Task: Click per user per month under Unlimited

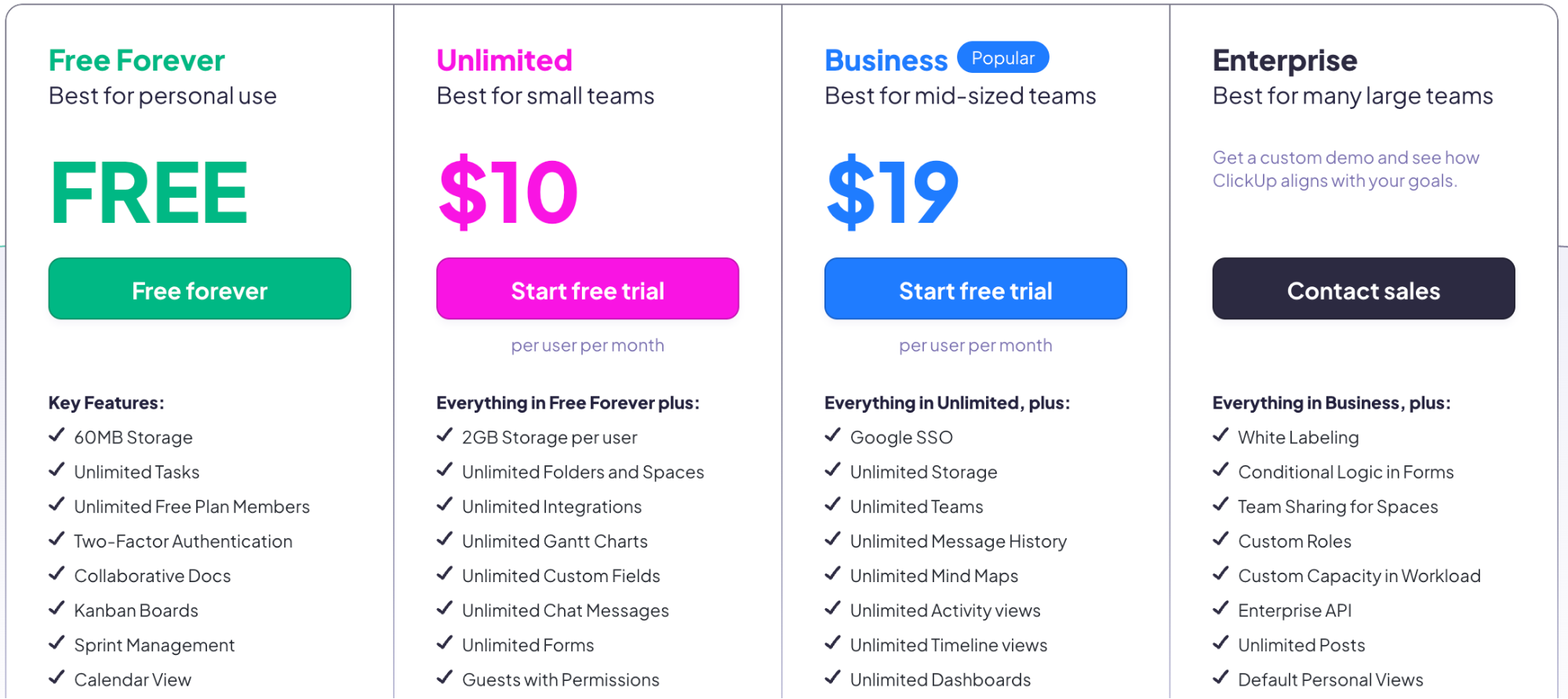Action: click(x=587, y=344)
